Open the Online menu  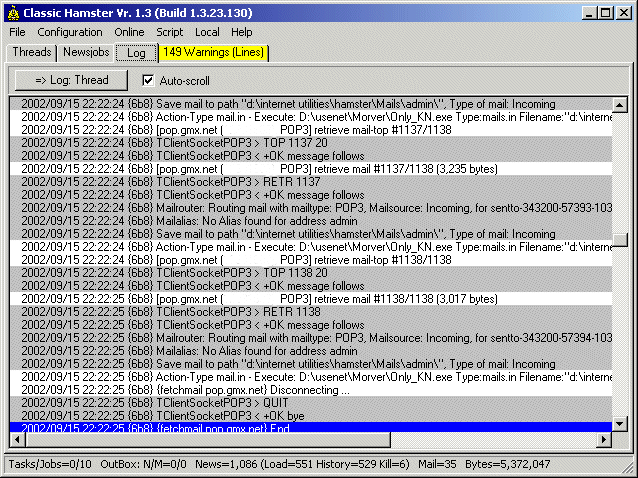[x=129, y=32]
